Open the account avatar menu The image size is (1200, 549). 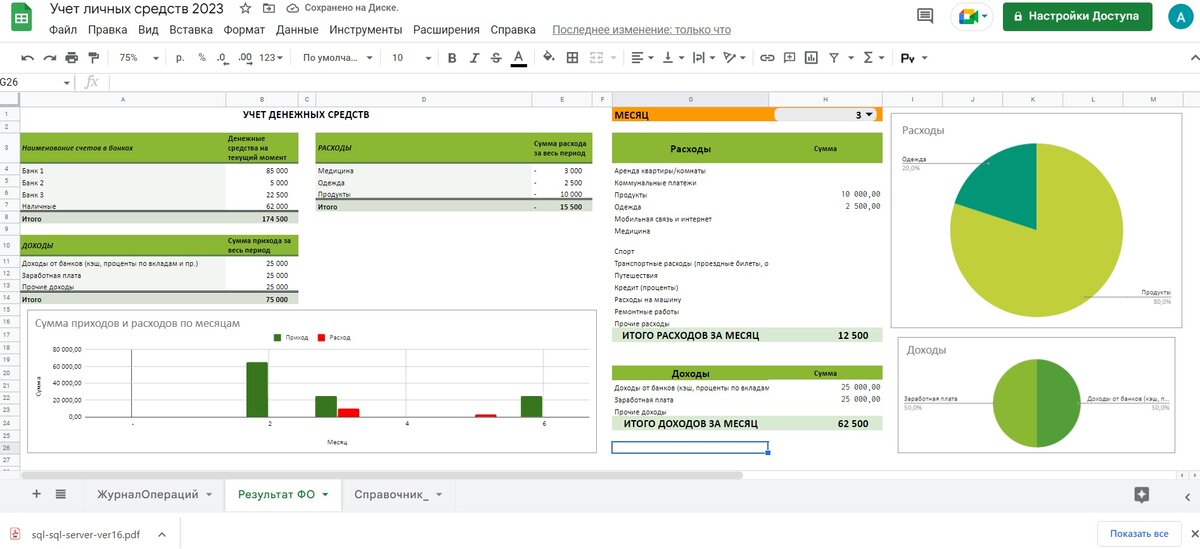click(x=1181, y=16)
